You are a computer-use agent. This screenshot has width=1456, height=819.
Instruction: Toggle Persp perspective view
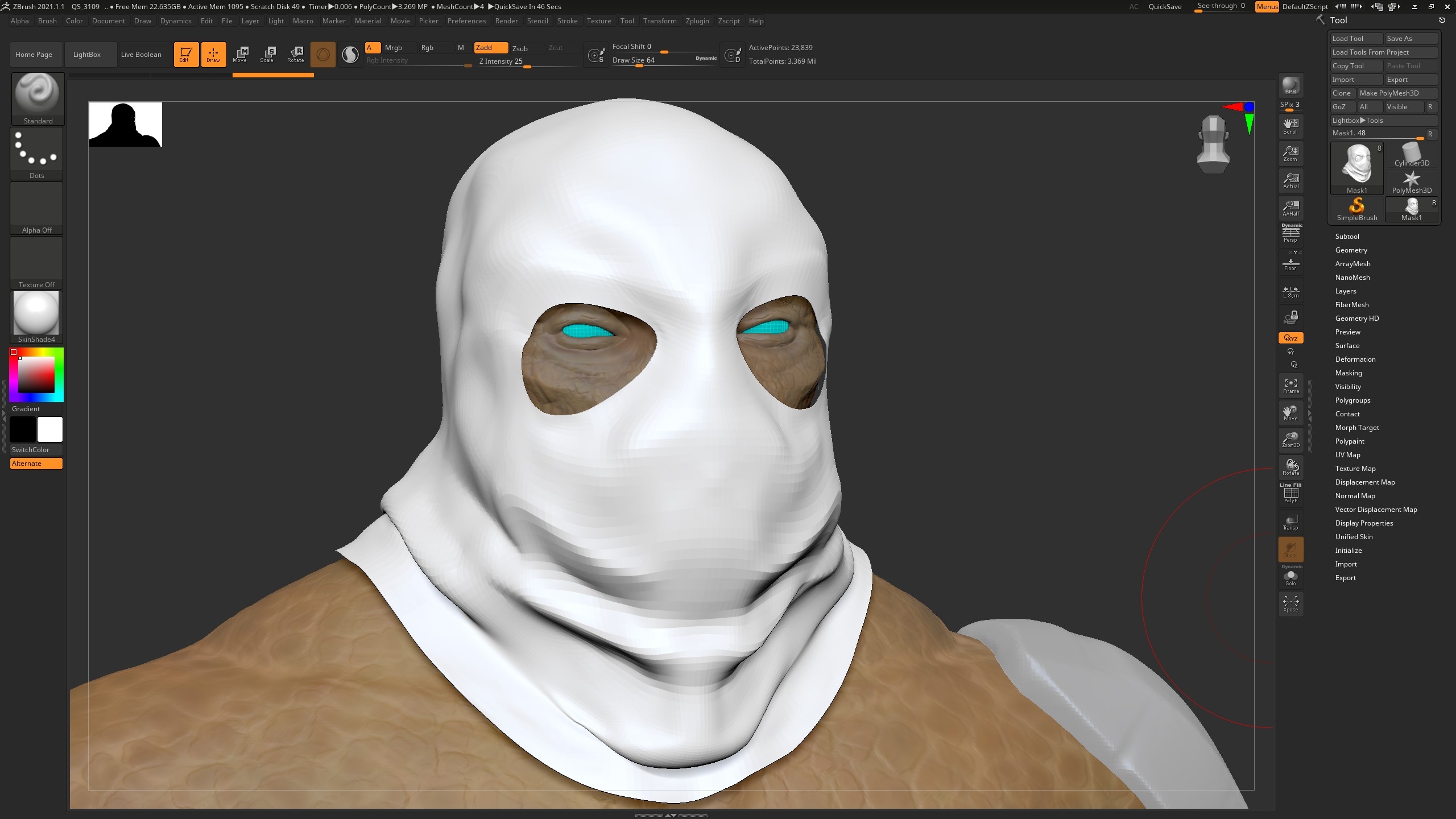(x=1291, y=233)
